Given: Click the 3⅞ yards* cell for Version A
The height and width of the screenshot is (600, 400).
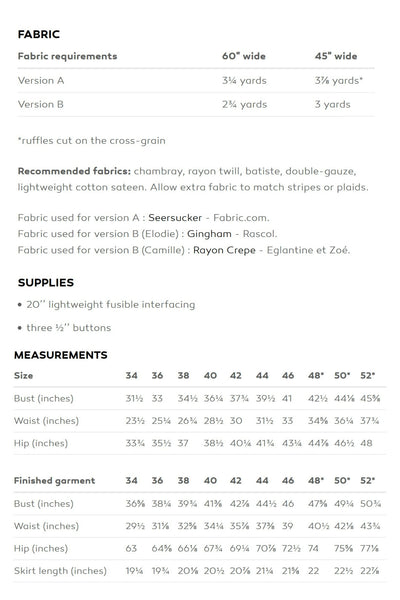Looking at the screenshot, I should 339,81.
